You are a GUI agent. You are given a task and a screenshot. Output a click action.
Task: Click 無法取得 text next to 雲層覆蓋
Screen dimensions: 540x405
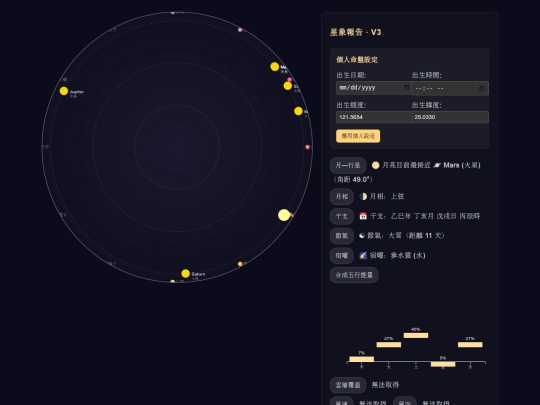click(385, 385)
